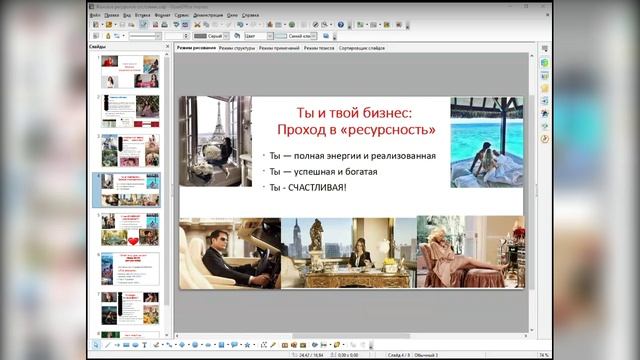Click the New document icon

[x=96, y=25]
